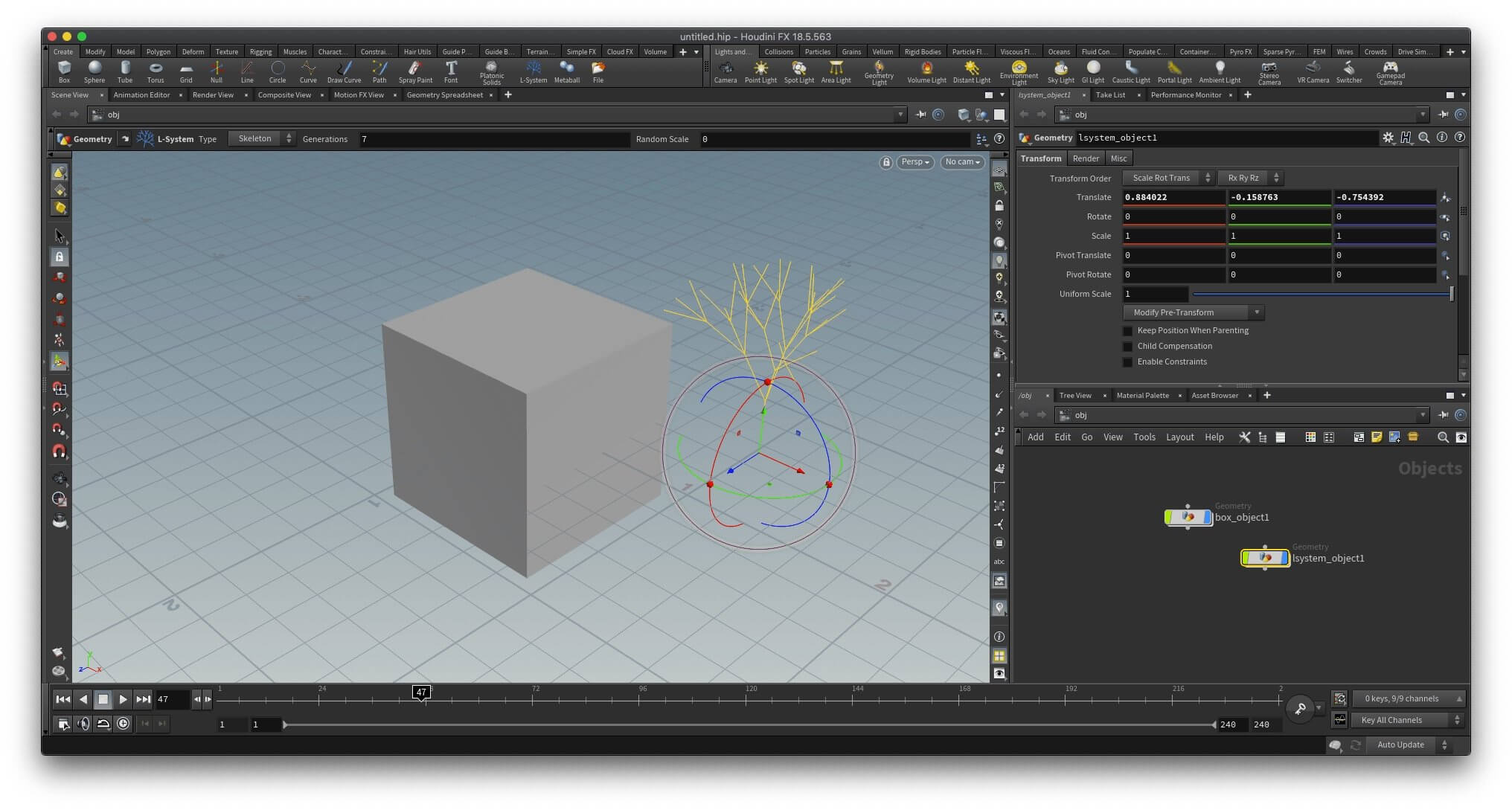Toggle the Child Compensation checkbox
The width and height of the screenshot is (1512, 810).
(x=1128, y=347)
